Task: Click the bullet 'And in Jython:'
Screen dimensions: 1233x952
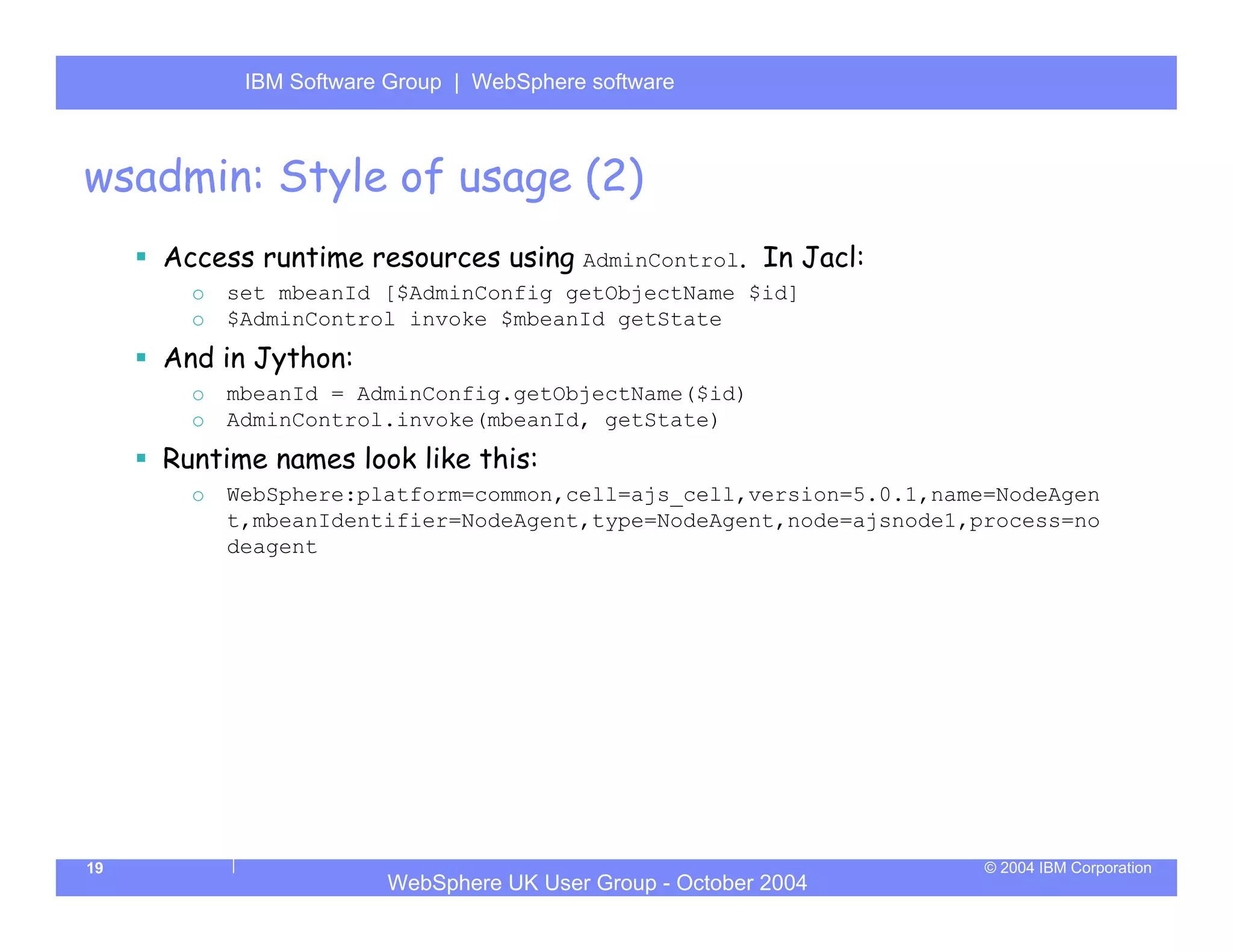Action: tap(258, 359)
